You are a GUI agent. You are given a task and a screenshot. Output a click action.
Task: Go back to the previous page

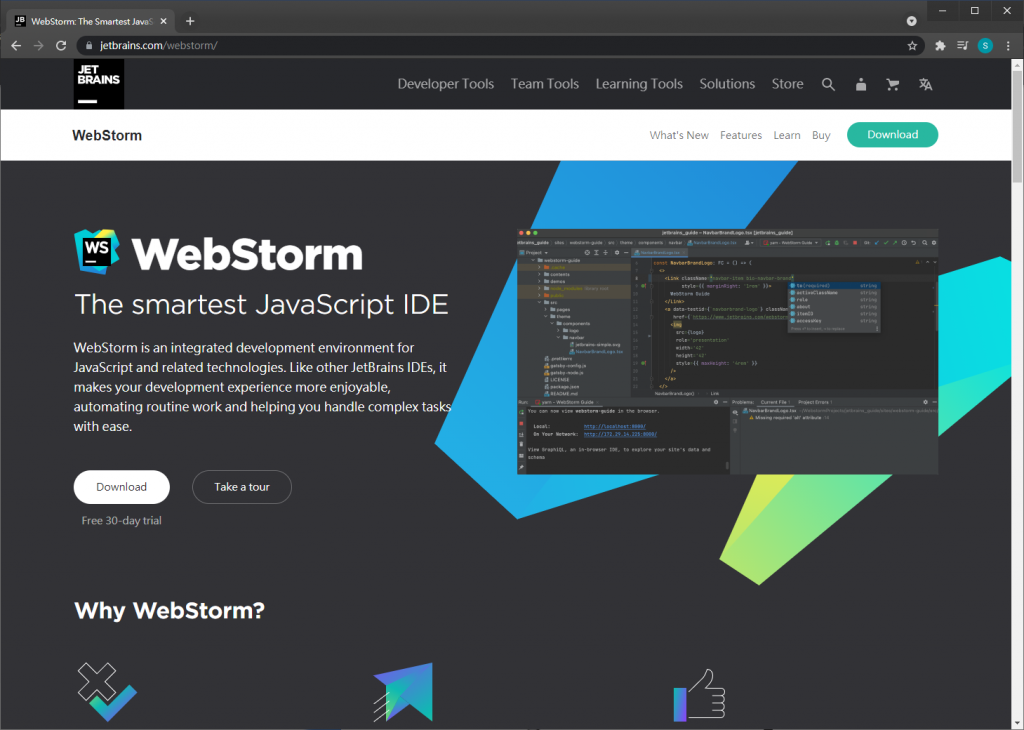click(16, 46)
